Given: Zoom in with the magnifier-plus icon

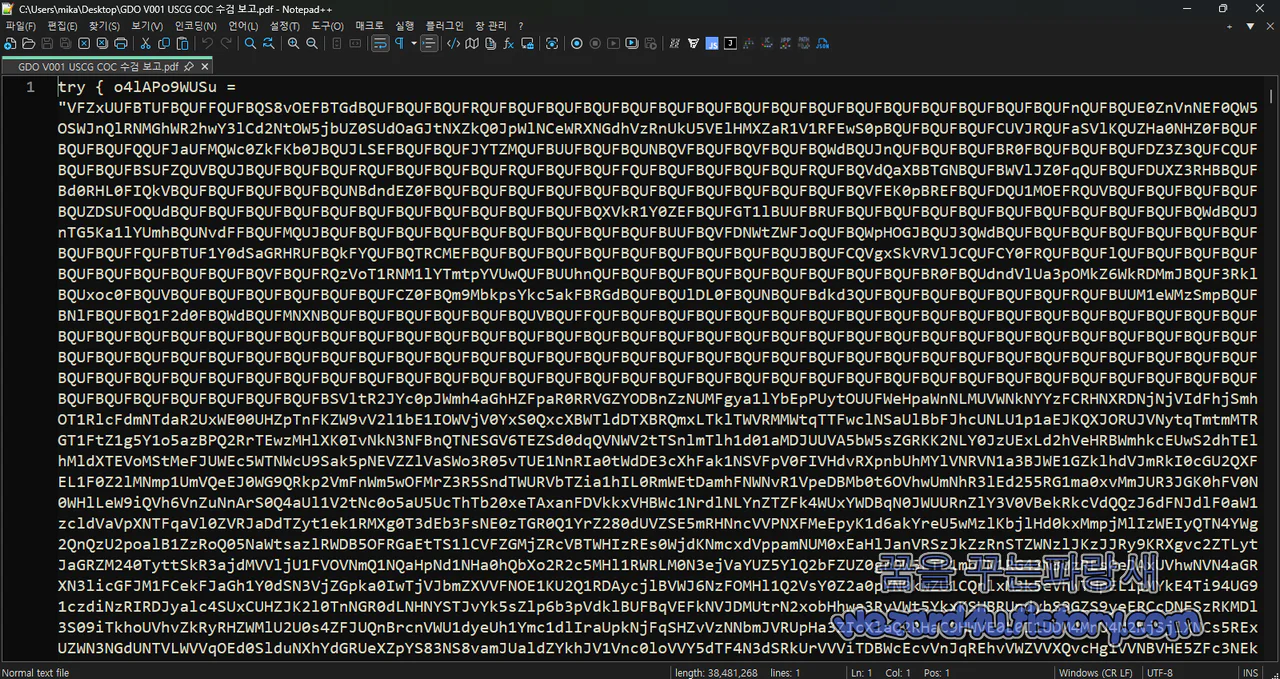Looking at the screenshot, I should point(292,43).
